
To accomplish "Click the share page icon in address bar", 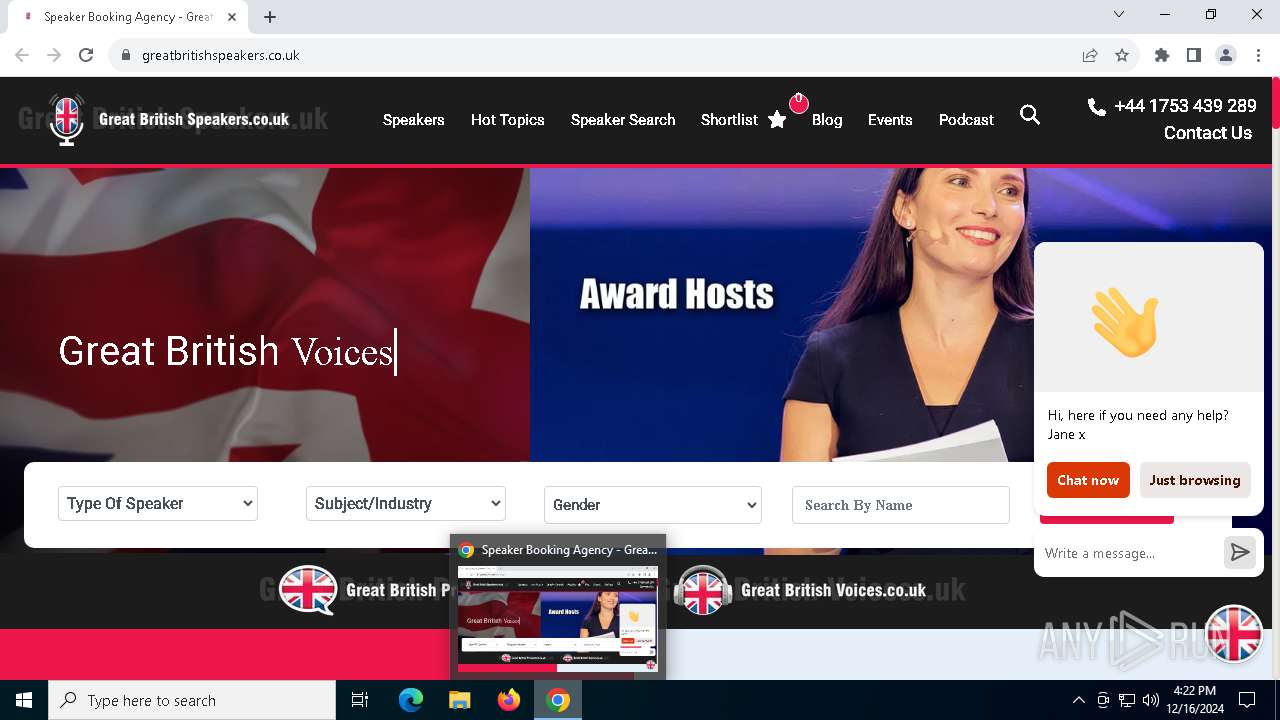I will [1090, 55].
